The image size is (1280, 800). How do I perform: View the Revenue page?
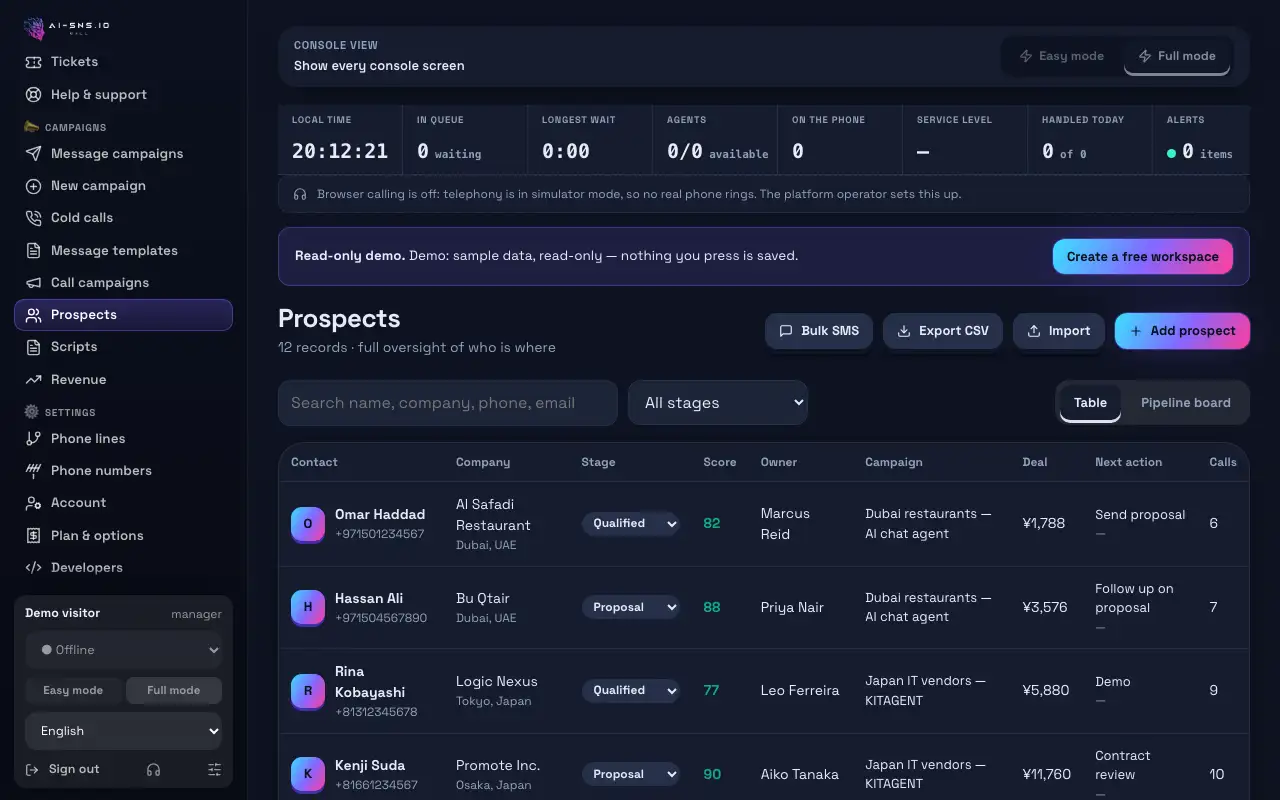point(123,380)
